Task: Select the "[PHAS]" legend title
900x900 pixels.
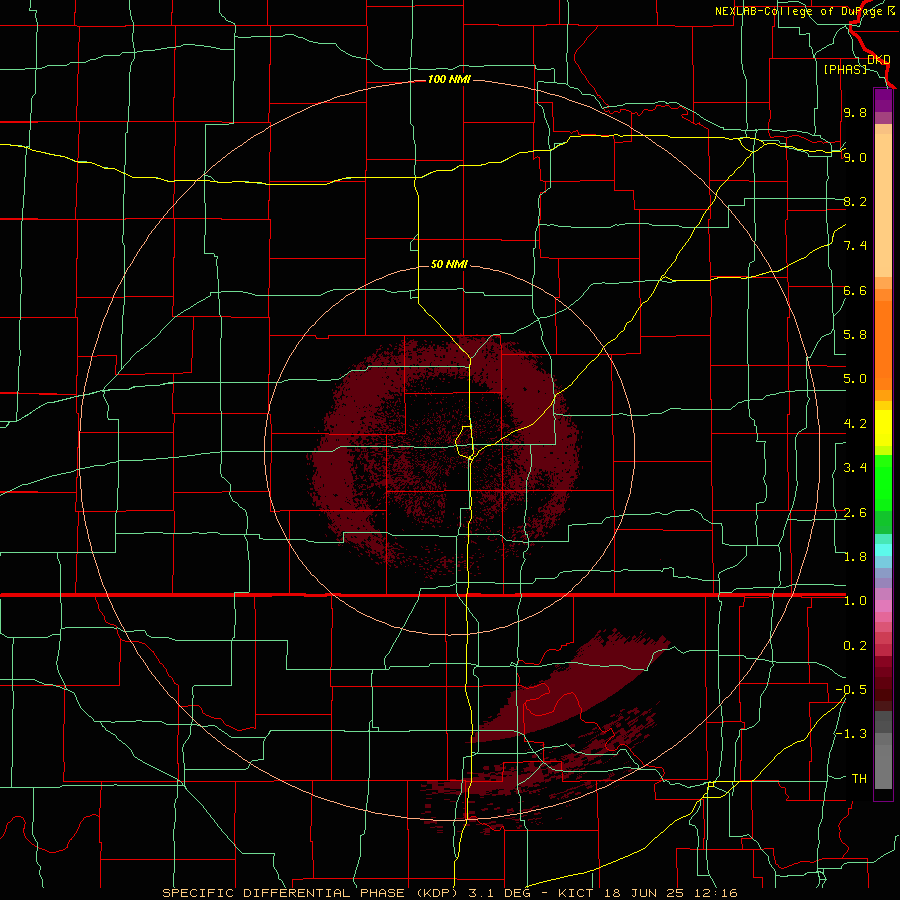Action: (x=845, y=69)
